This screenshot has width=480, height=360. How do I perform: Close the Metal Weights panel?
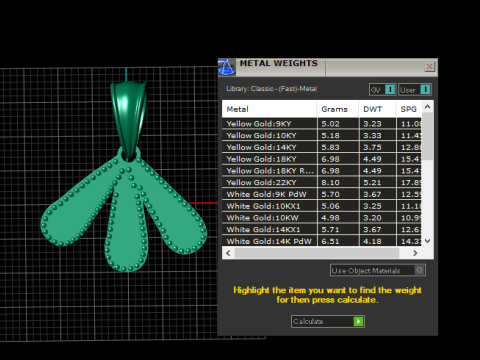tap(430, 66)
